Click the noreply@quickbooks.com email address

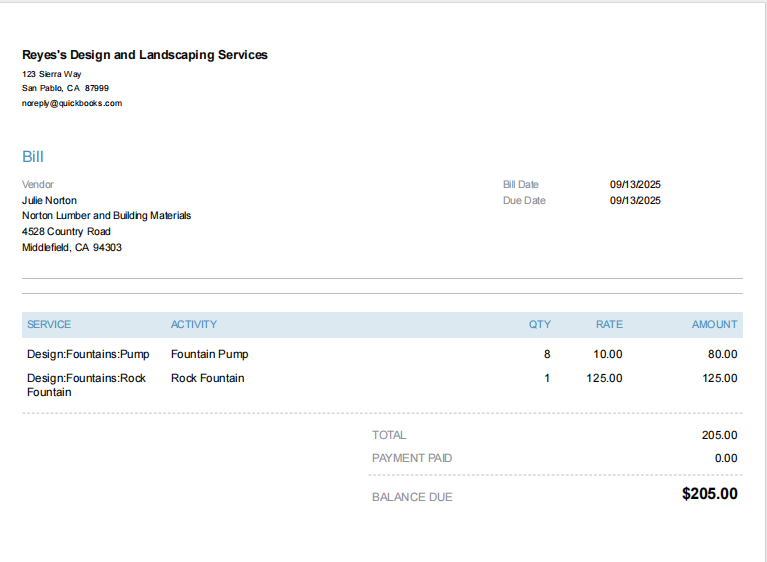(x=72, y=103)
